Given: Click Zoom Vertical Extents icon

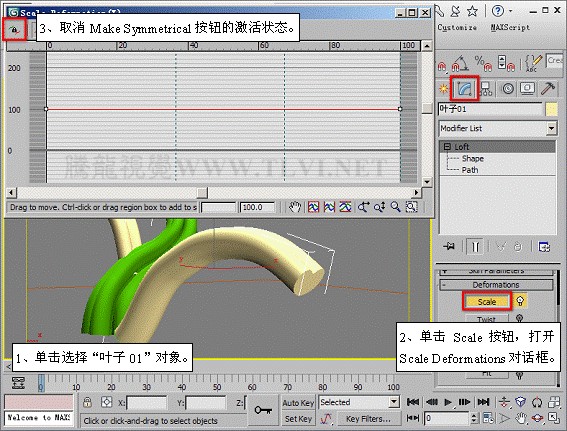Looking at the screenshot, I should [x=345, y=207].
